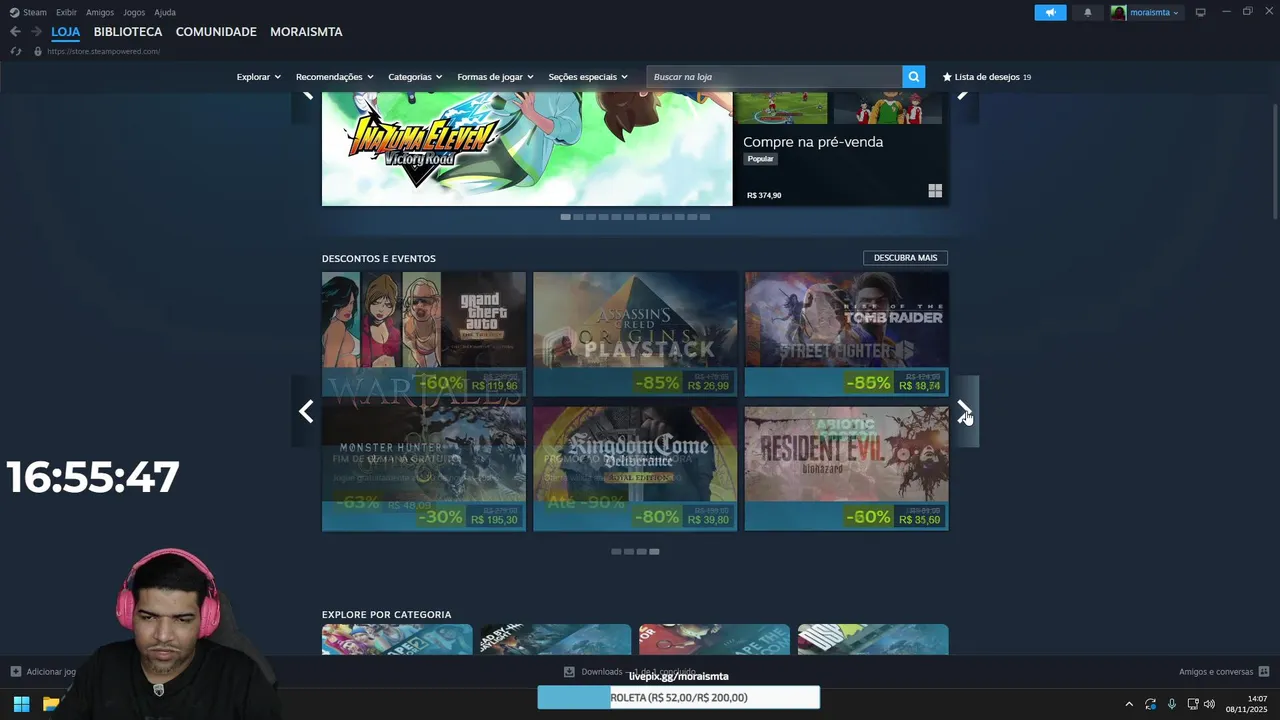Select the last discounts page dot
This screenshot has width=1280, height=720.
(x=654, y=552)
